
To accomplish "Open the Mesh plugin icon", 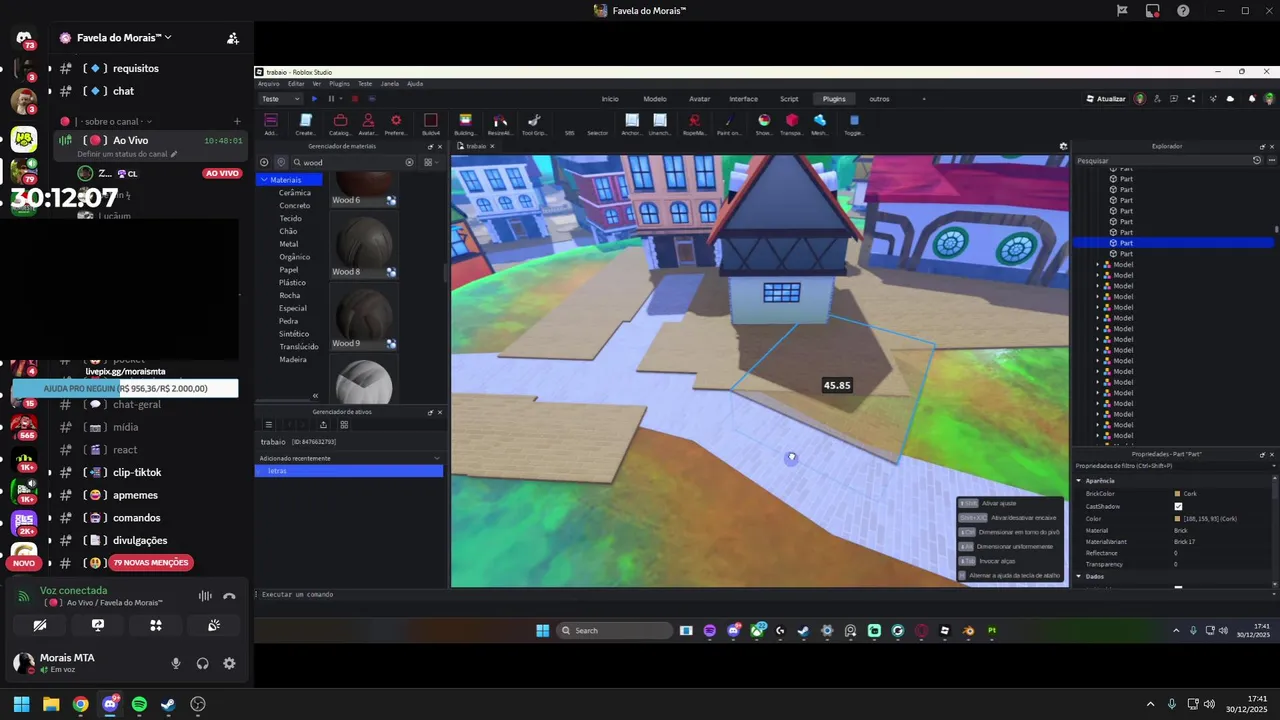I will 820,121.
